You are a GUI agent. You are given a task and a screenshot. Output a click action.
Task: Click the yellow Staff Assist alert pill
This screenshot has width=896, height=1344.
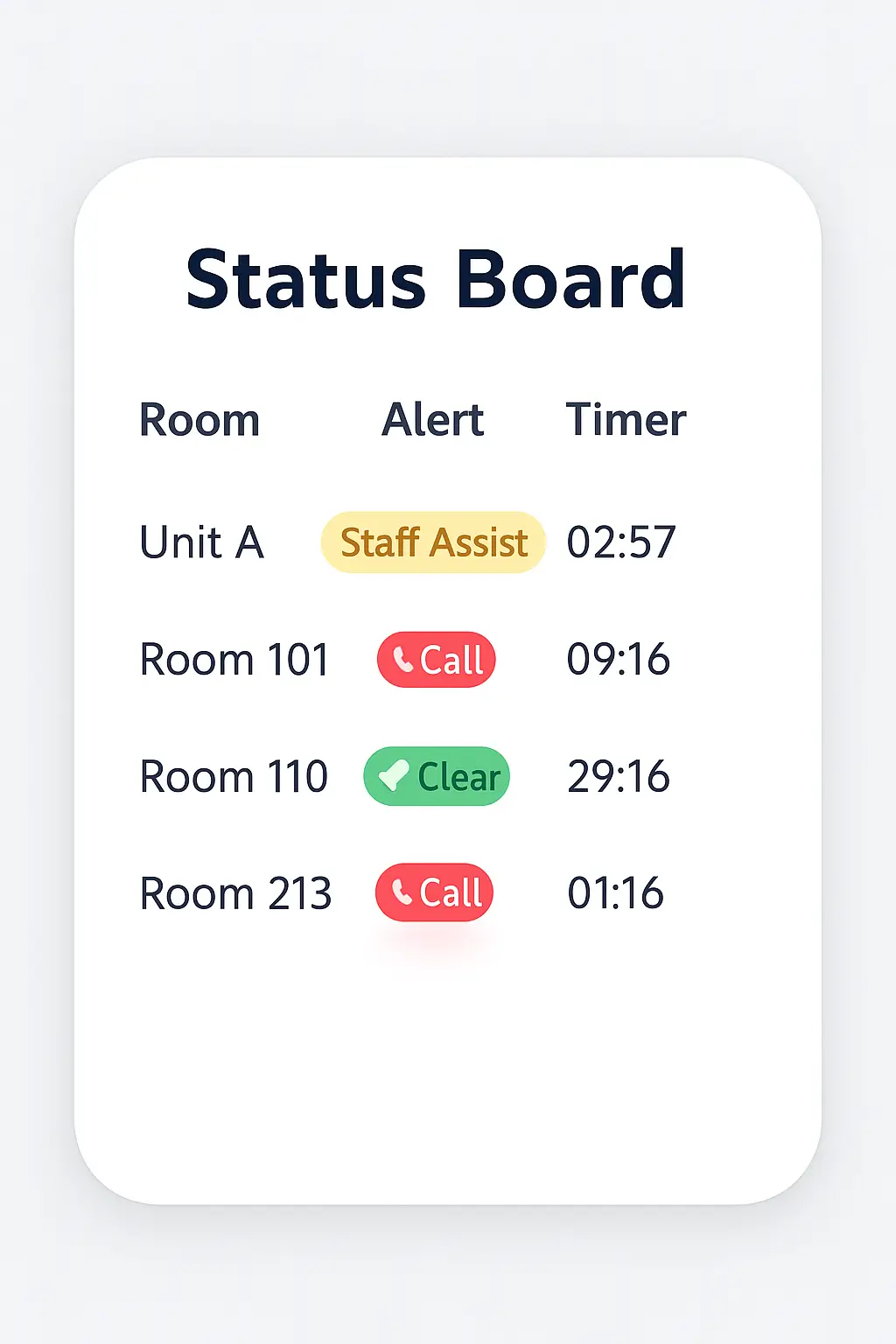(432, 542)
